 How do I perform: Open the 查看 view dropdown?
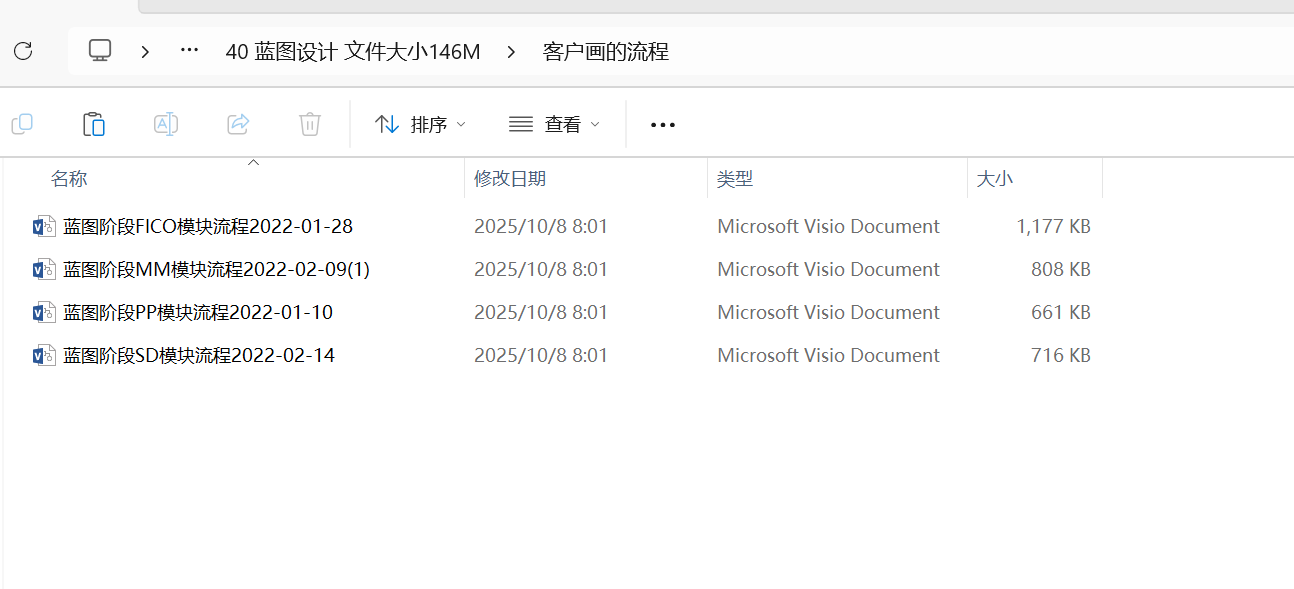555,125
